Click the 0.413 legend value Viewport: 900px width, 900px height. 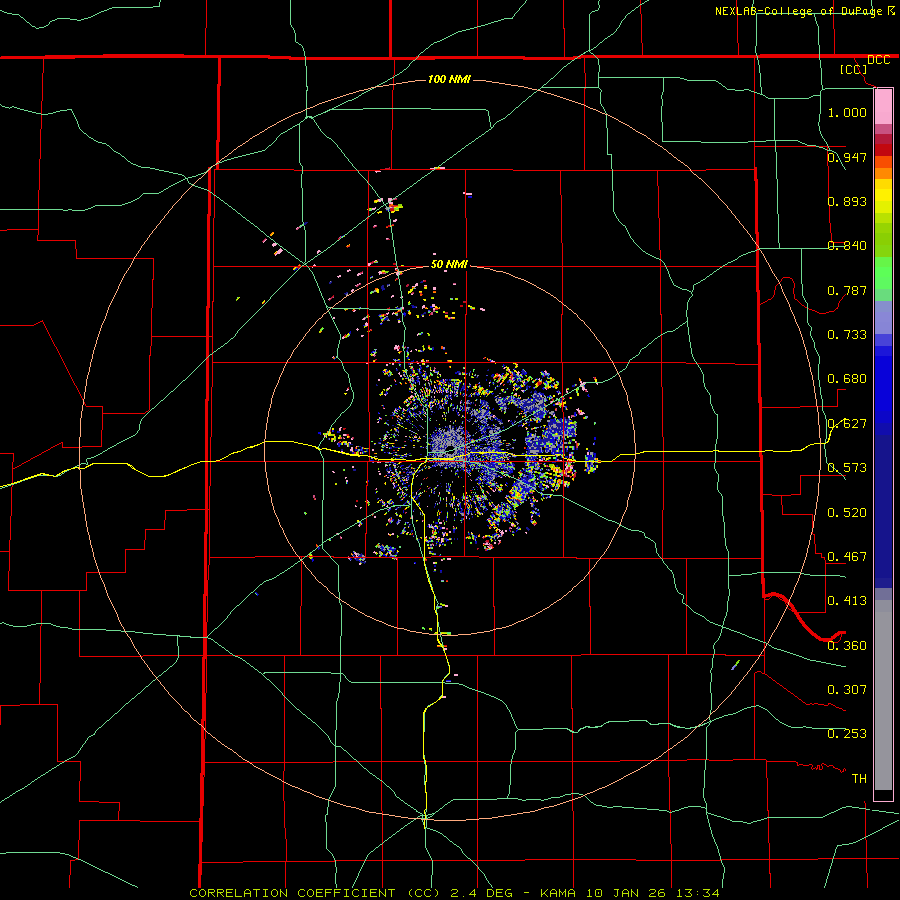(847, 600)
